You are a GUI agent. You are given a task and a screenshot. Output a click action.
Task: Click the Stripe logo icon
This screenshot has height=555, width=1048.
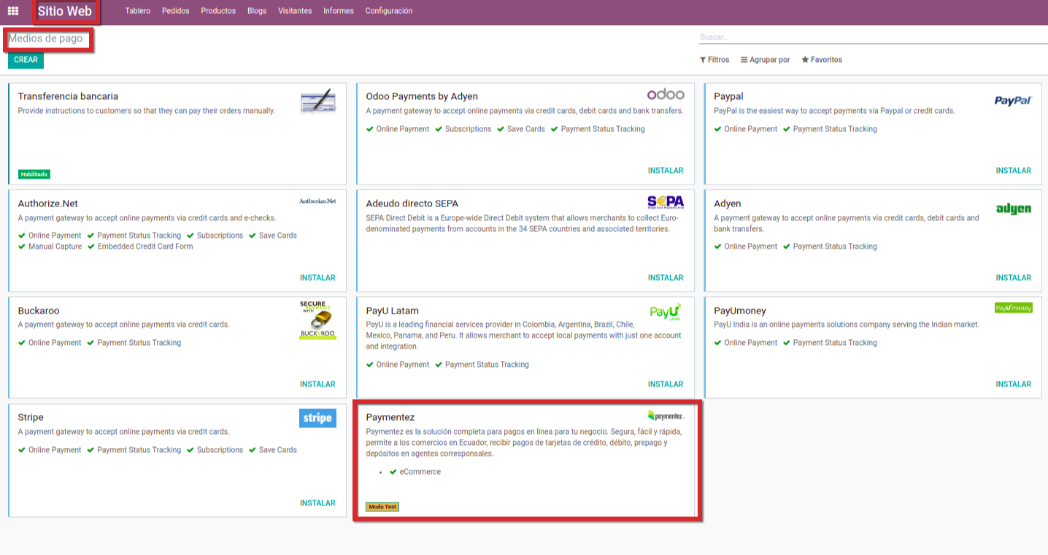click(x=317, y=418)
